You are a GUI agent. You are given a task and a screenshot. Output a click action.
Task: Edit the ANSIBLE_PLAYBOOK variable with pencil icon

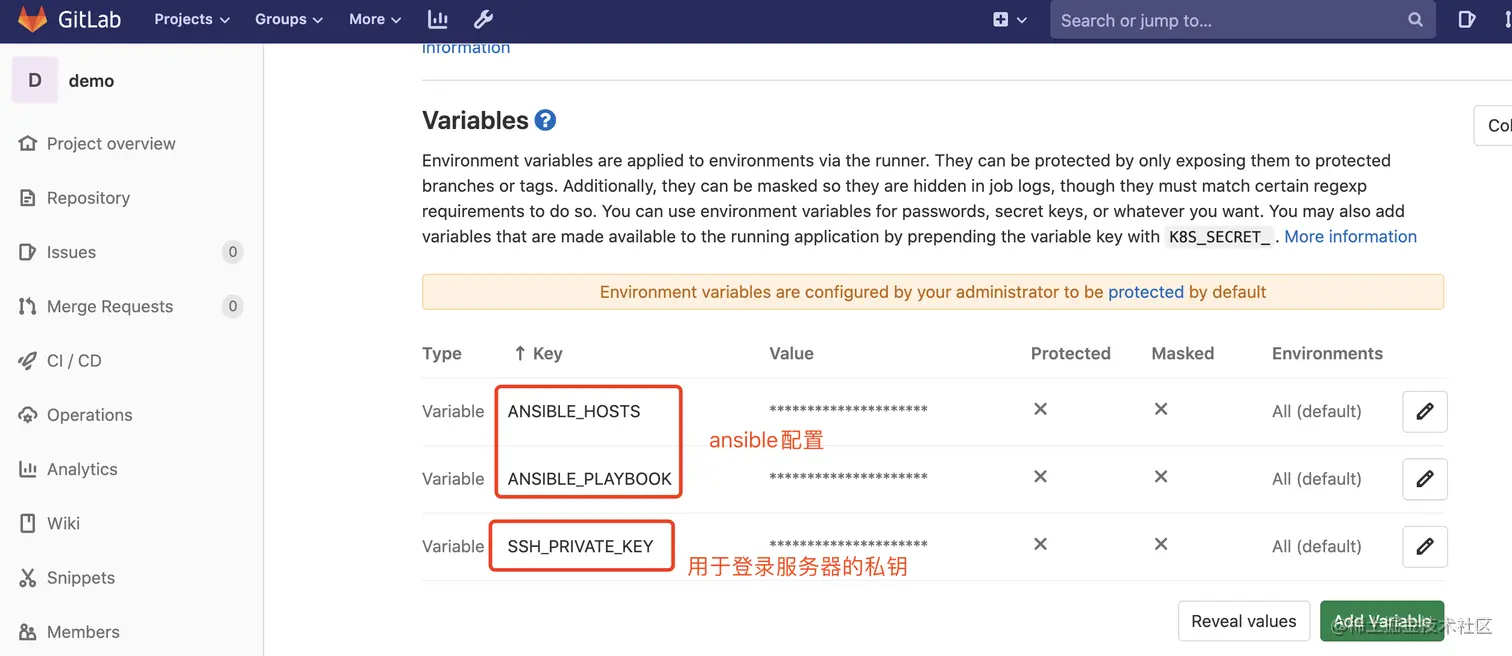click(x=1424, y=479)
